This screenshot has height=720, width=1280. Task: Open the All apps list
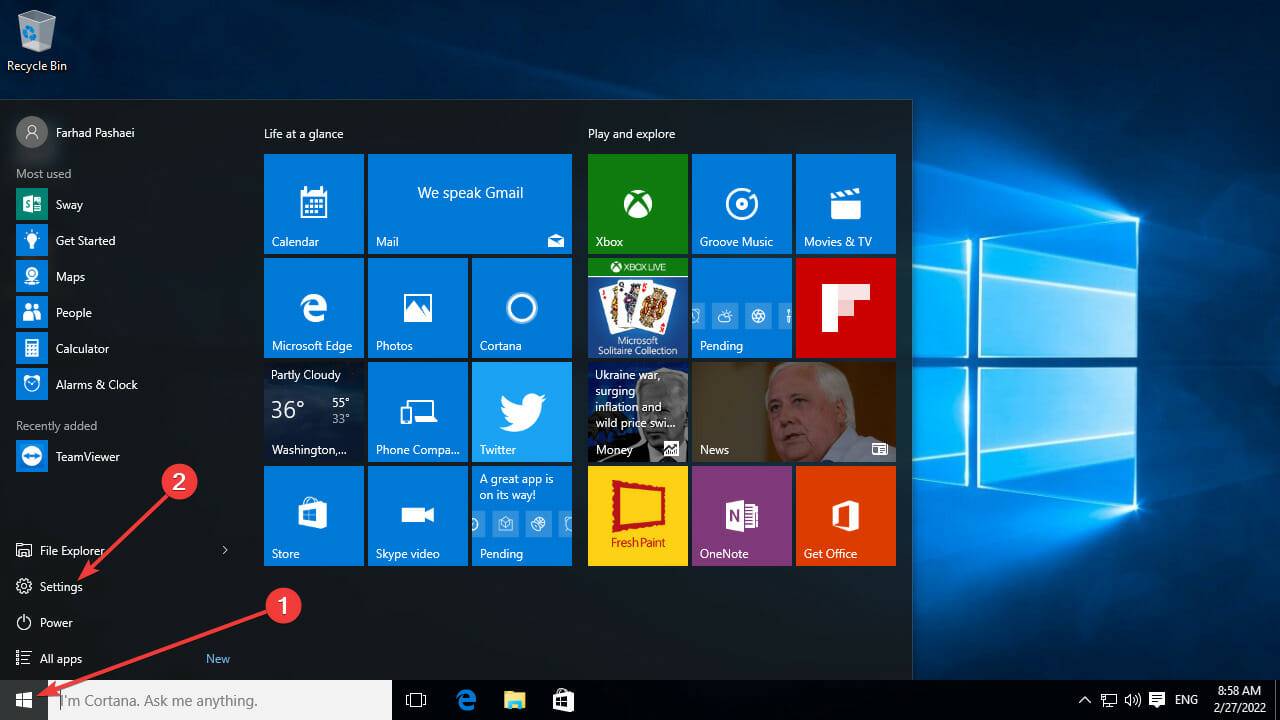coord(58,658)
